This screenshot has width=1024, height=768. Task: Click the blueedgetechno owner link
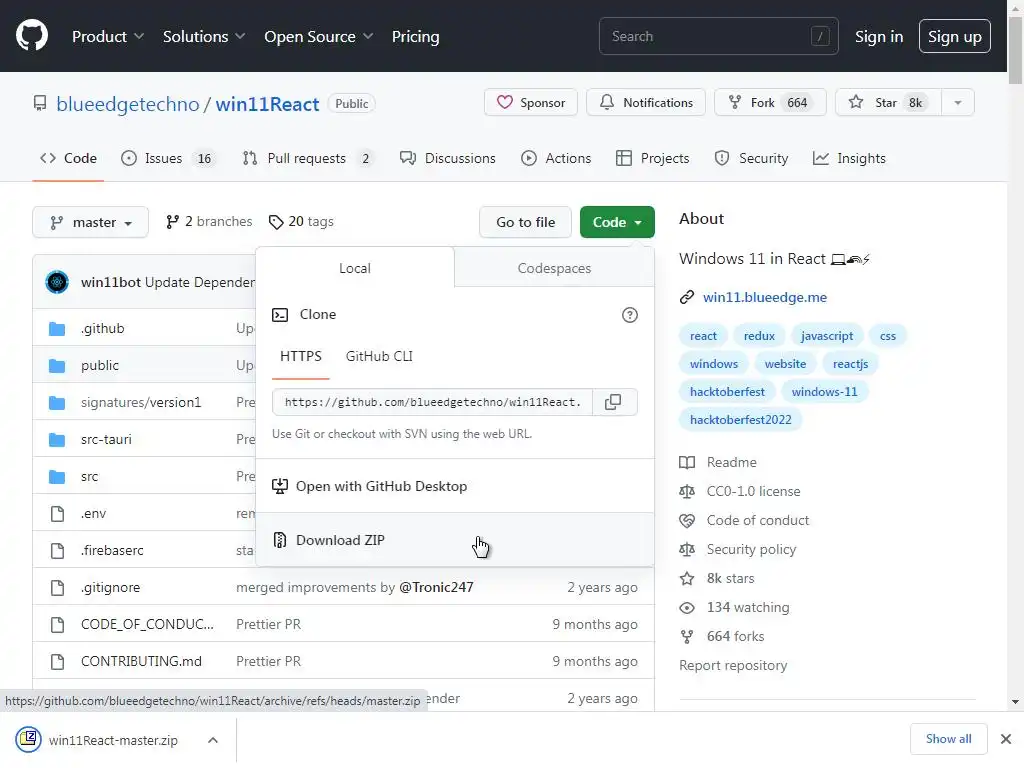click(128, 104)
